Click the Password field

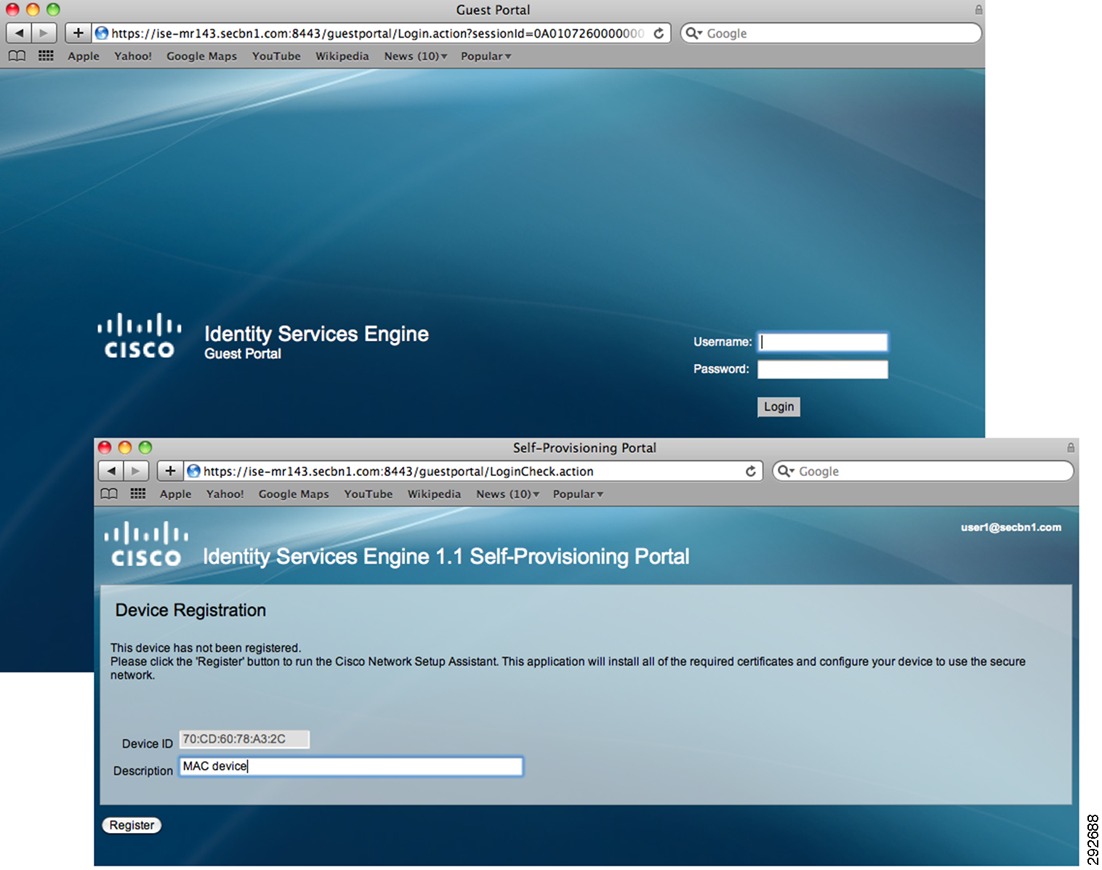click(x=822, y=370)
